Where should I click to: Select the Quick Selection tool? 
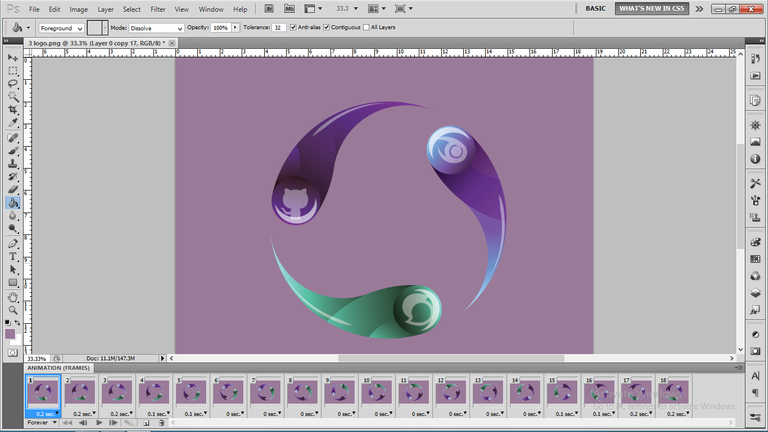pos(13,96)
